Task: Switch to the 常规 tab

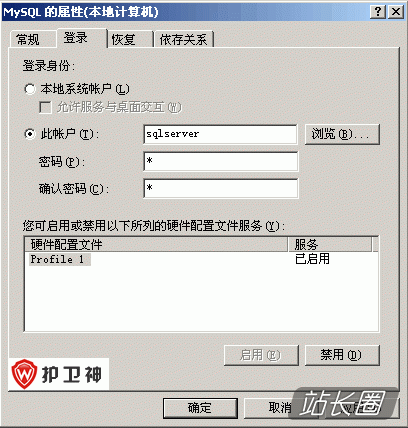Action: click(x=28, y=39)
